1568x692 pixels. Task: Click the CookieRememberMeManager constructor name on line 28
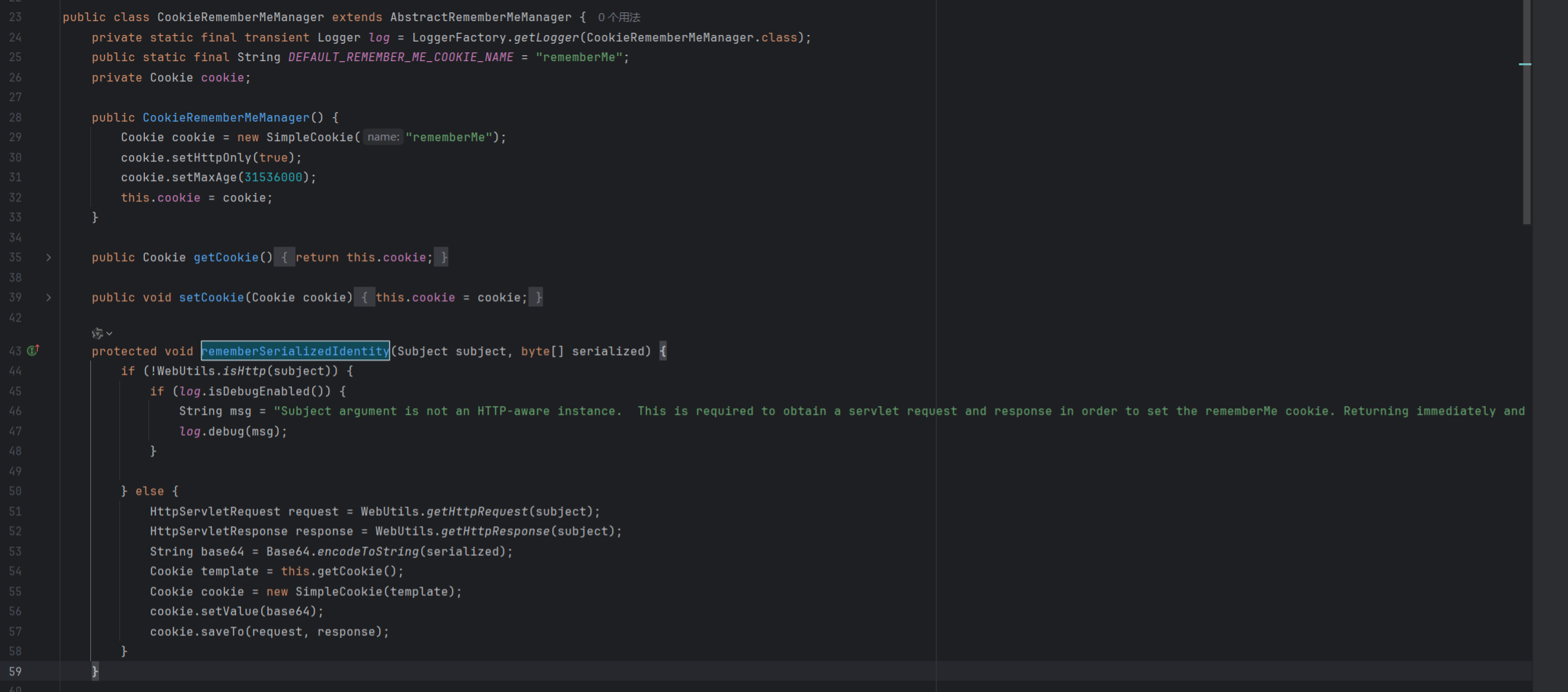click(x=226, y=118)
